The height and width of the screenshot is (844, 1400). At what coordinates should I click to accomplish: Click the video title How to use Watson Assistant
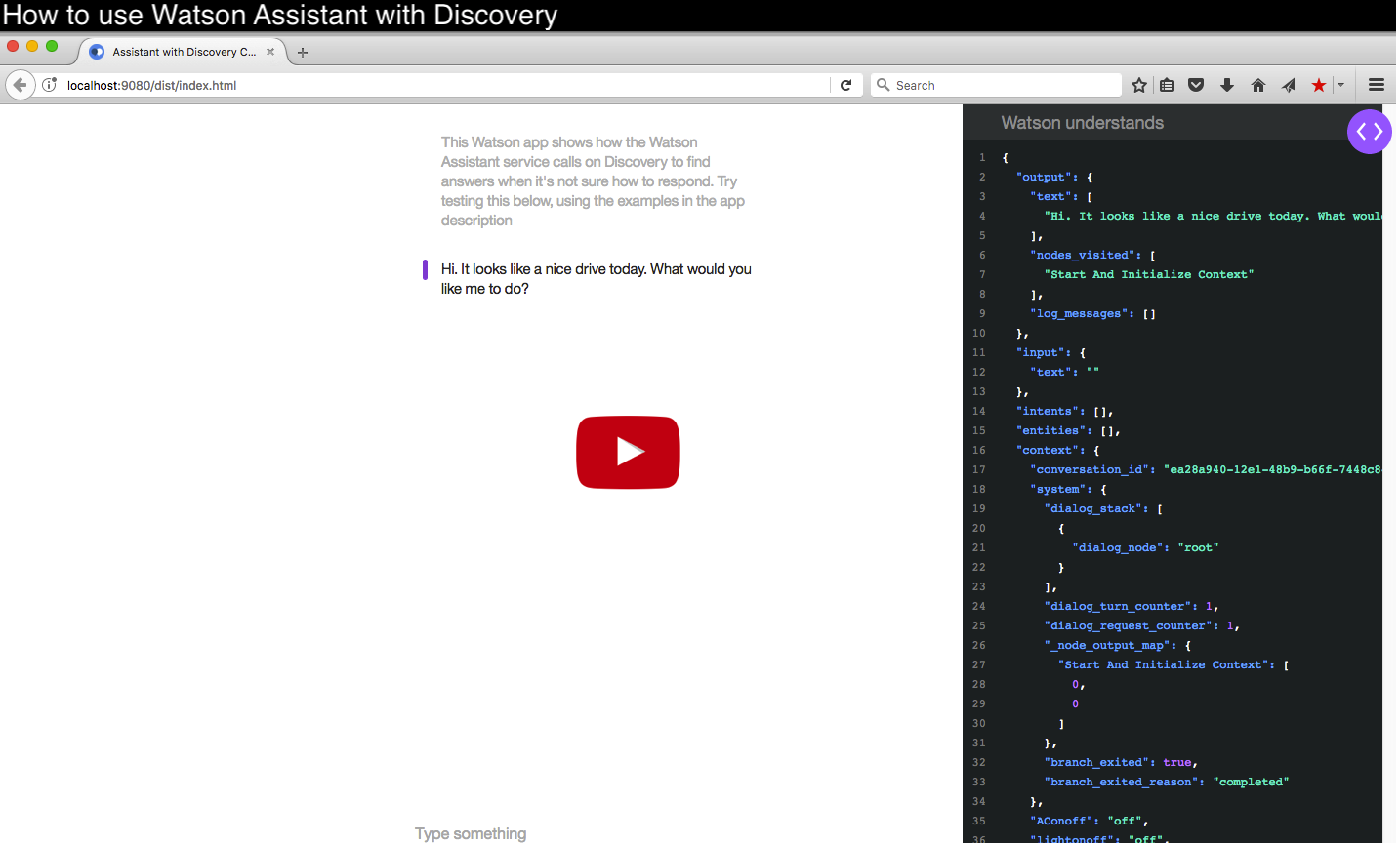coord(280,16)
